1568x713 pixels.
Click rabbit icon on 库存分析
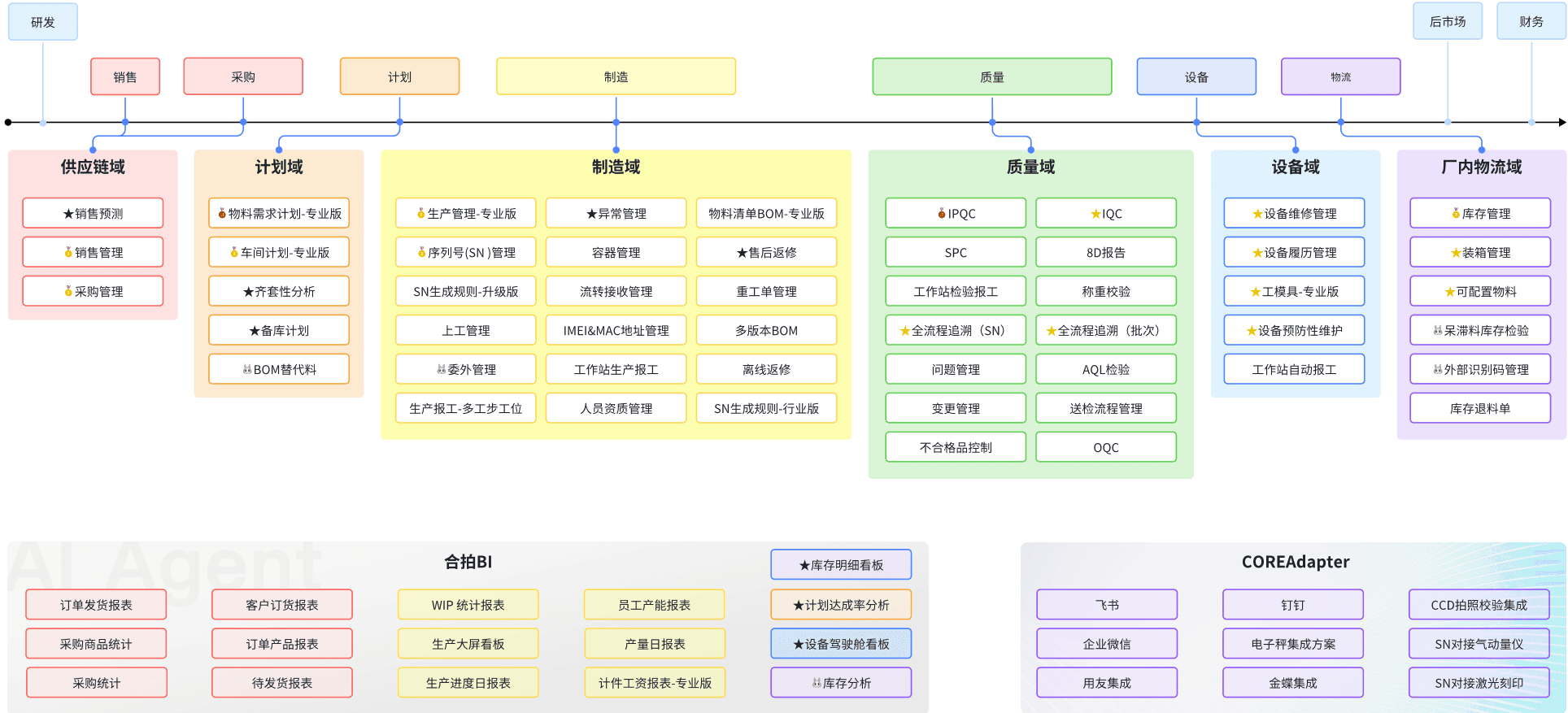(x=817, y=683)
